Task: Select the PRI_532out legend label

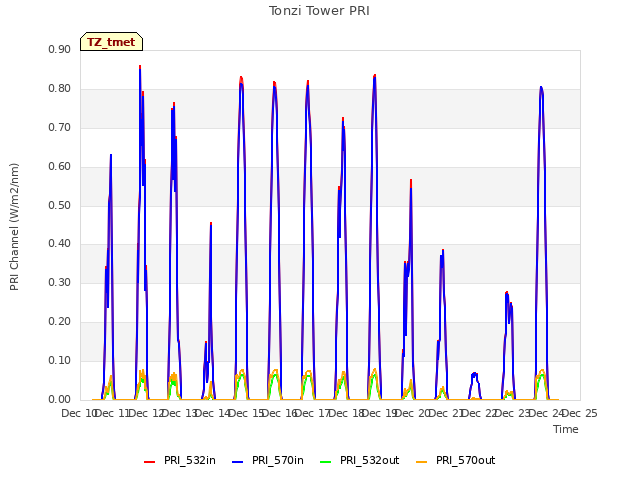Action: [369, 460]
